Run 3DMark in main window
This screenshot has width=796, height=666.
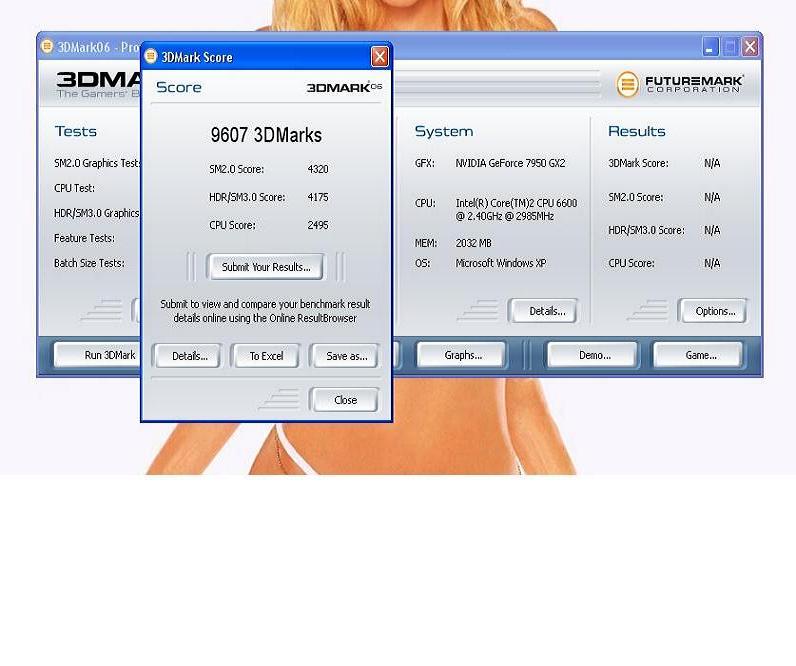pyautogui.click(x=98, y=355)
